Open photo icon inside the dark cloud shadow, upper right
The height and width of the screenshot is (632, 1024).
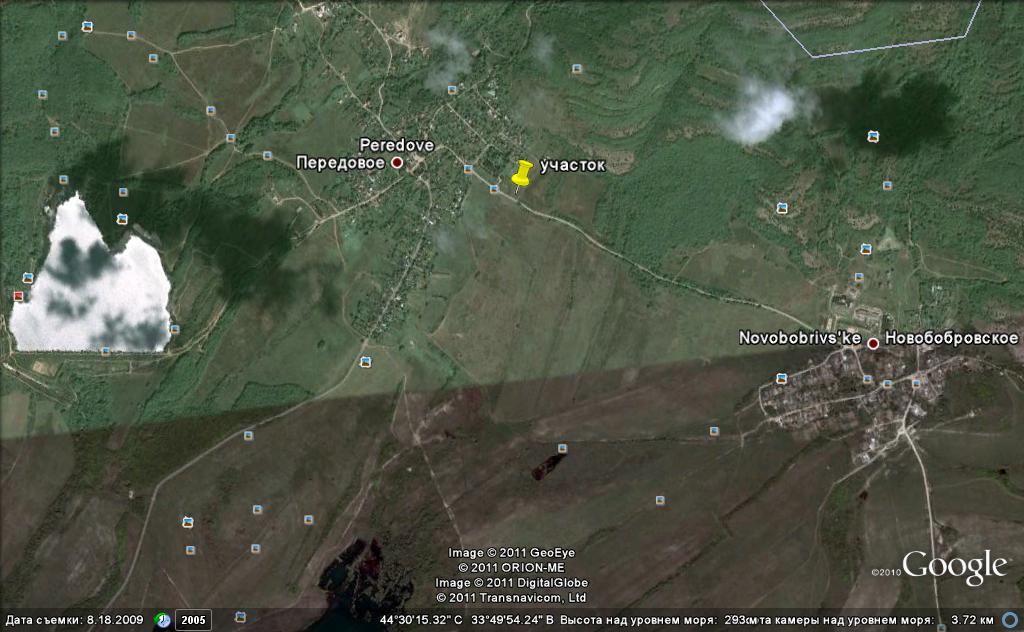873,136
